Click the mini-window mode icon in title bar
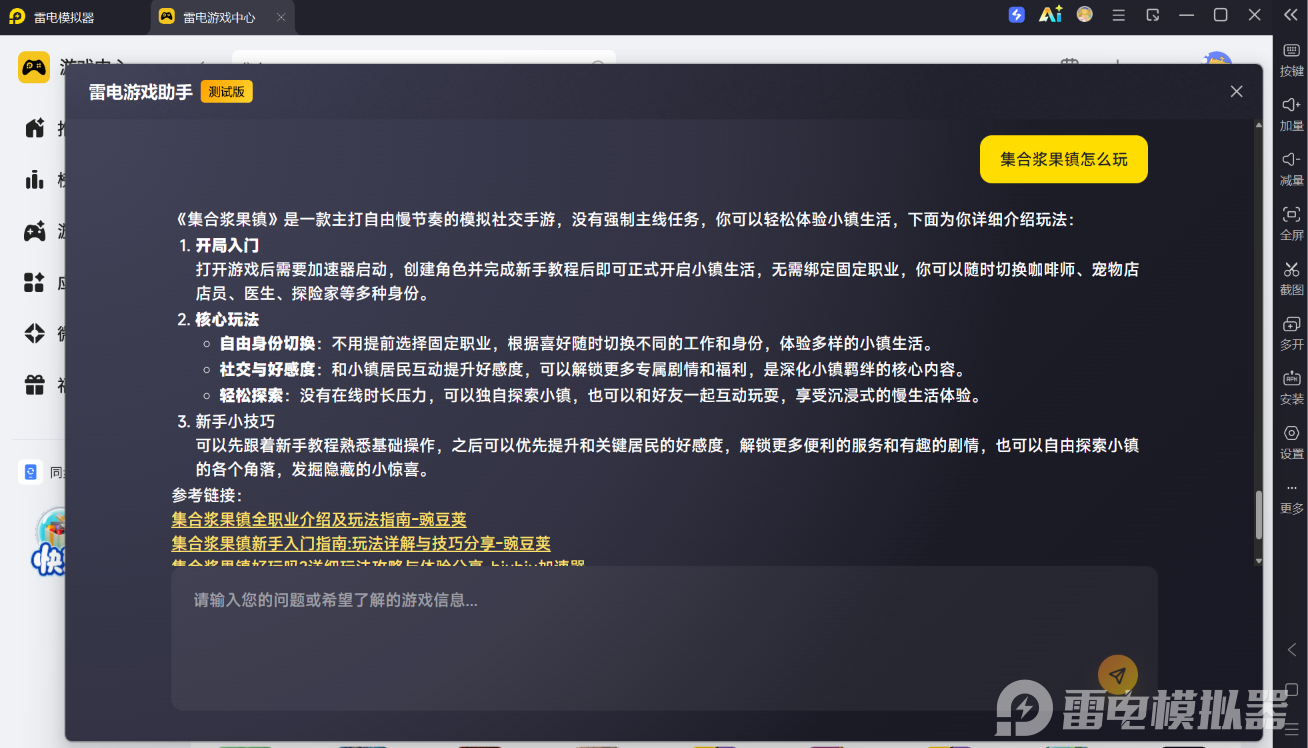Image resolution: width=1308 pixels, height=748 pixels. (1153, 15)
